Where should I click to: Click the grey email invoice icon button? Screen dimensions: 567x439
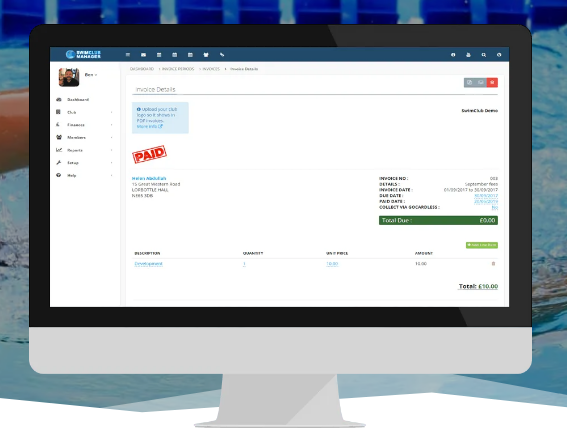point(481,82)
